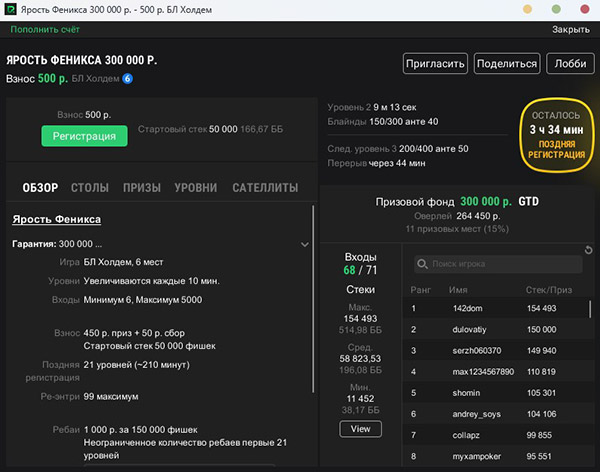Select player row dulovatiy

click(496, 329)
